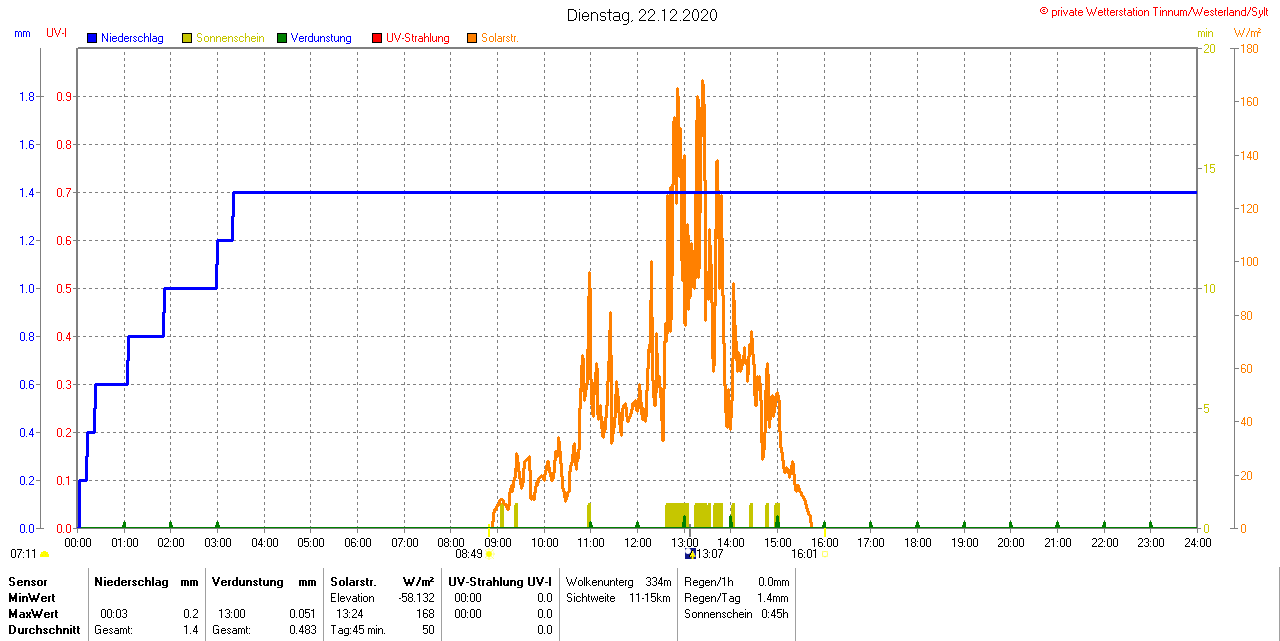Click the "Regen/1h" label

pos(708,581)
